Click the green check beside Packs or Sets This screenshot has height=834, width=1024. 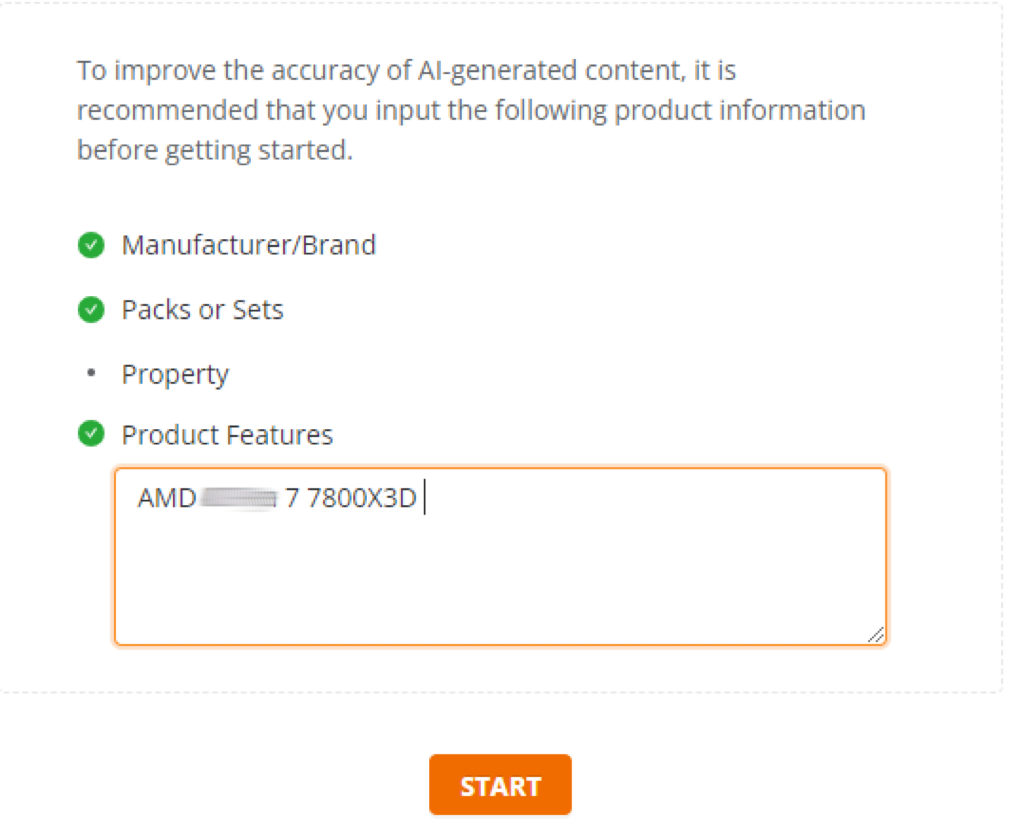91,310
